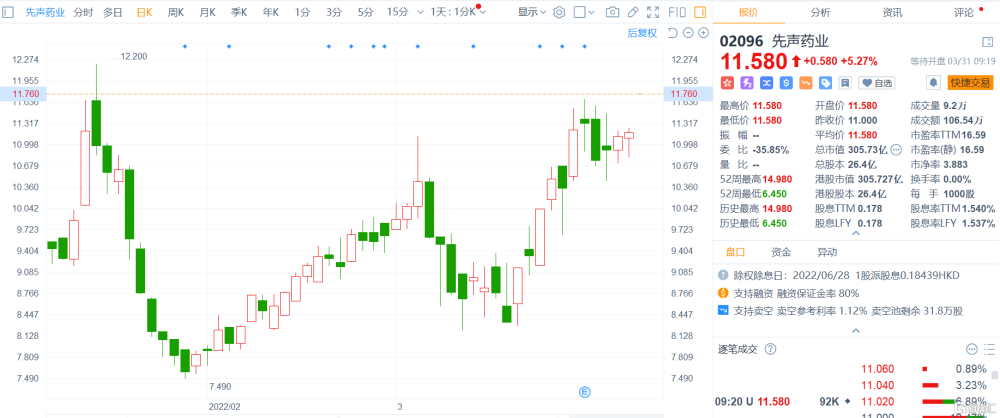Open the 分析 tab
This screenshot has width=1000, height=418.
click(821, 12)
